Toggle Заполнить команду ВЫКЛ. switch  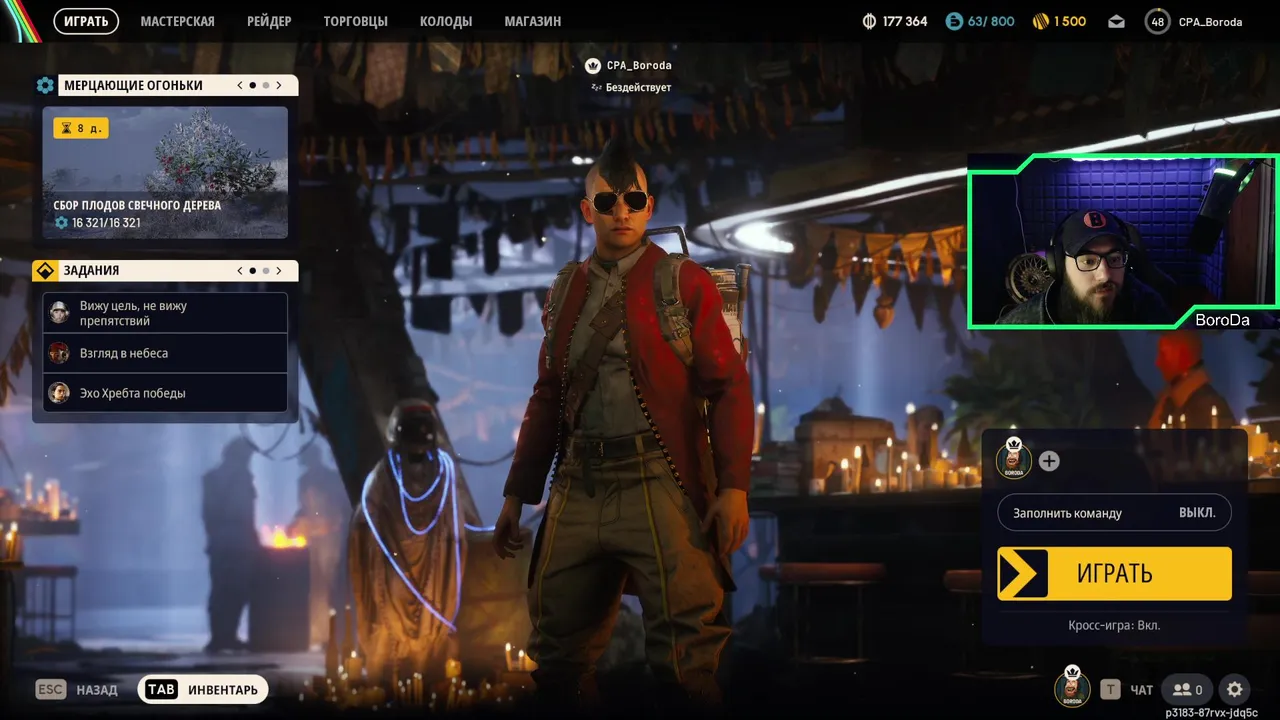click(1114, 512)
